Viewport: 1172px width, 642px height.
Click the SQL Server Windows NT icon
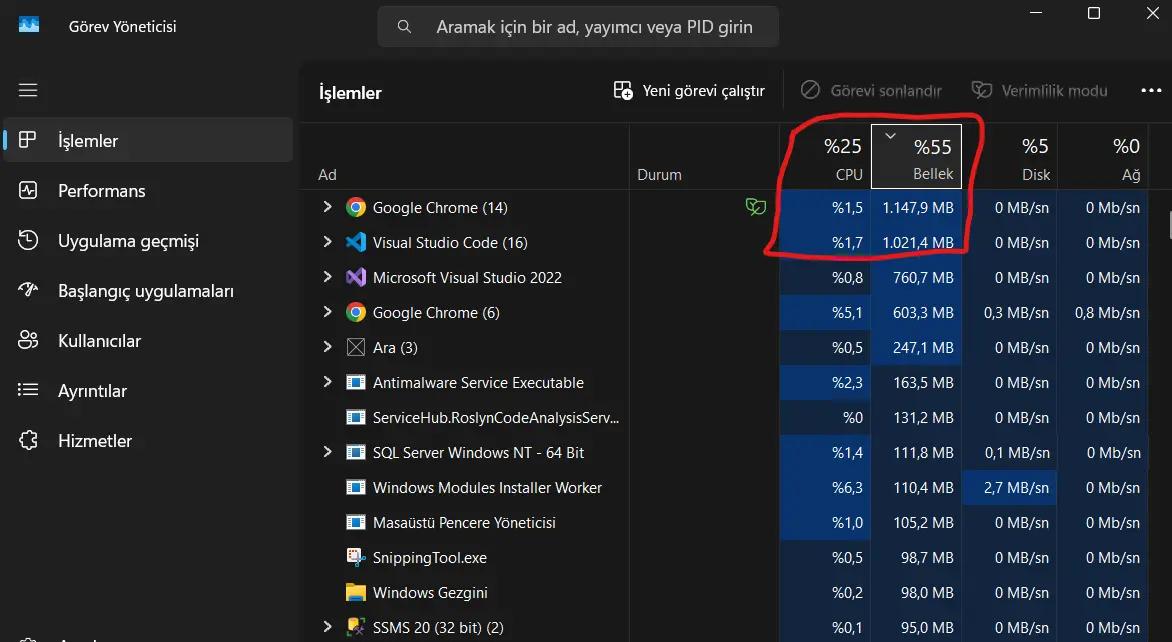tap(356, 452)
